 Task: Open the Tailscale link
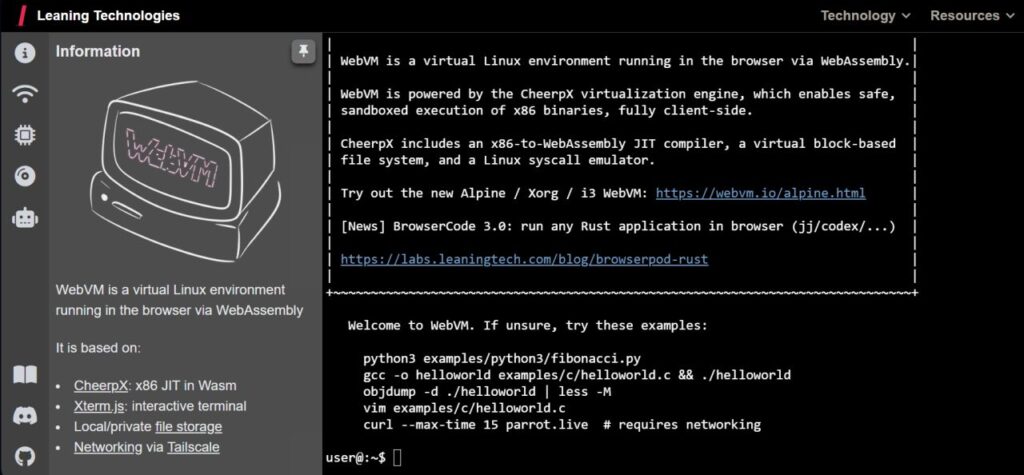click(193, 447)
